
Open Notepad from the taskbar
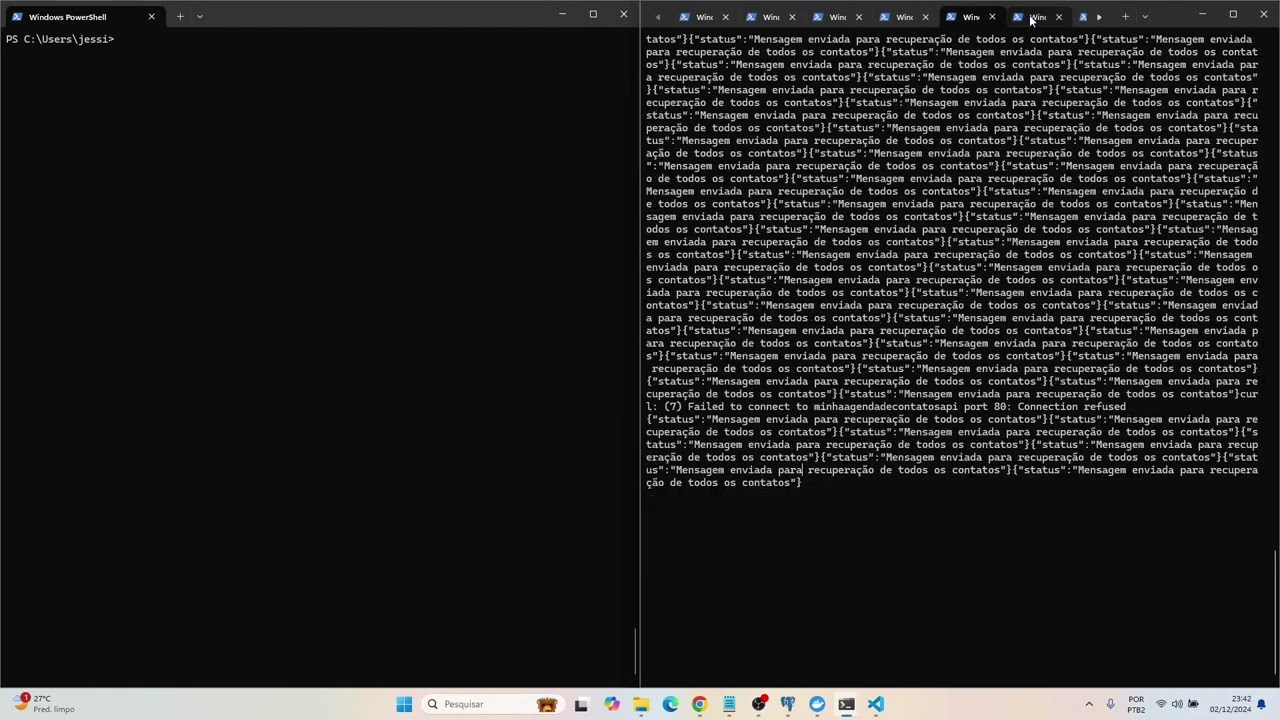coord(729,704)
